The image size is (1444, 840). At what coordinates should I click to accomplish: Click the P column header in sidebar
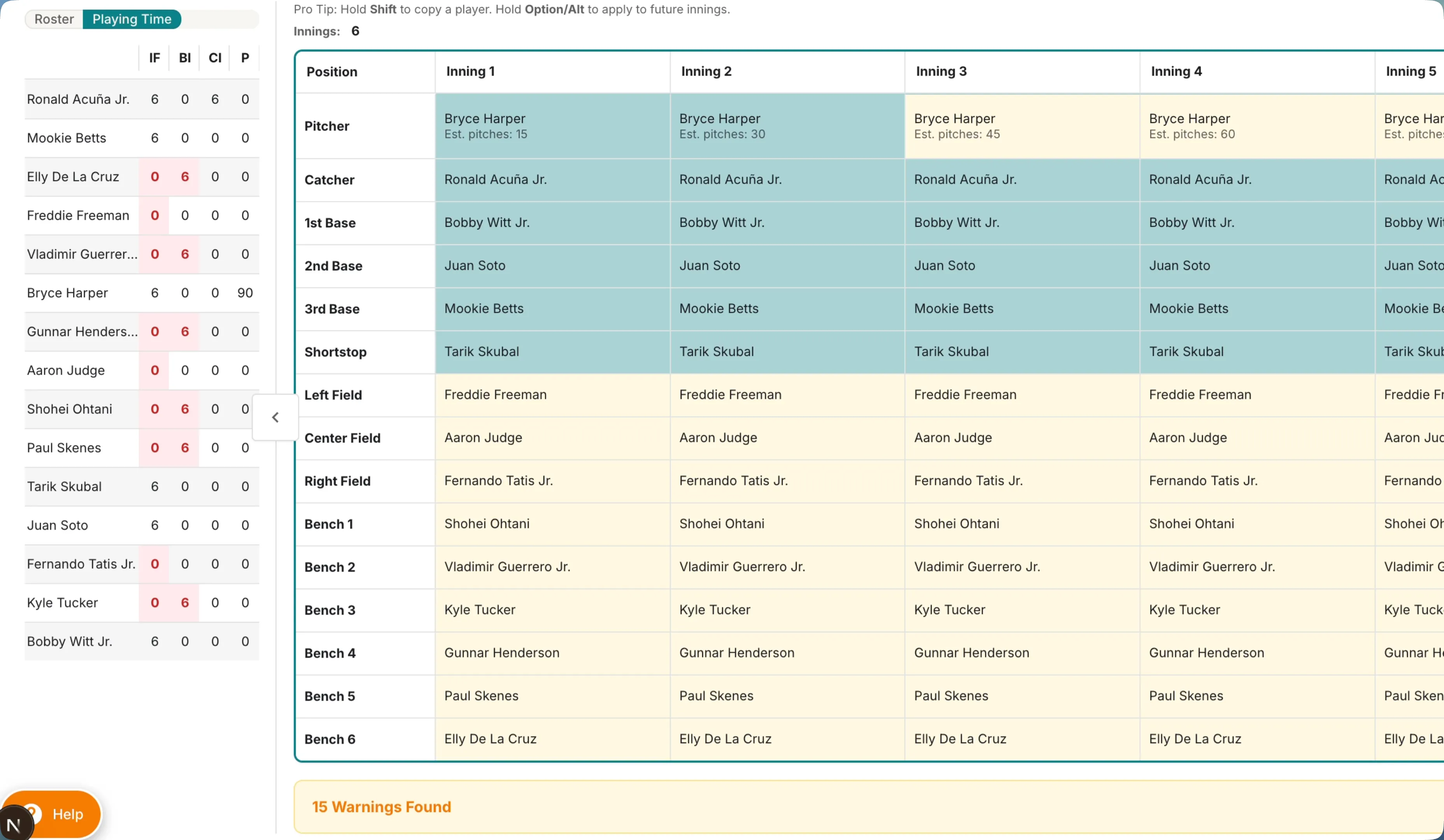pos(245,58)
